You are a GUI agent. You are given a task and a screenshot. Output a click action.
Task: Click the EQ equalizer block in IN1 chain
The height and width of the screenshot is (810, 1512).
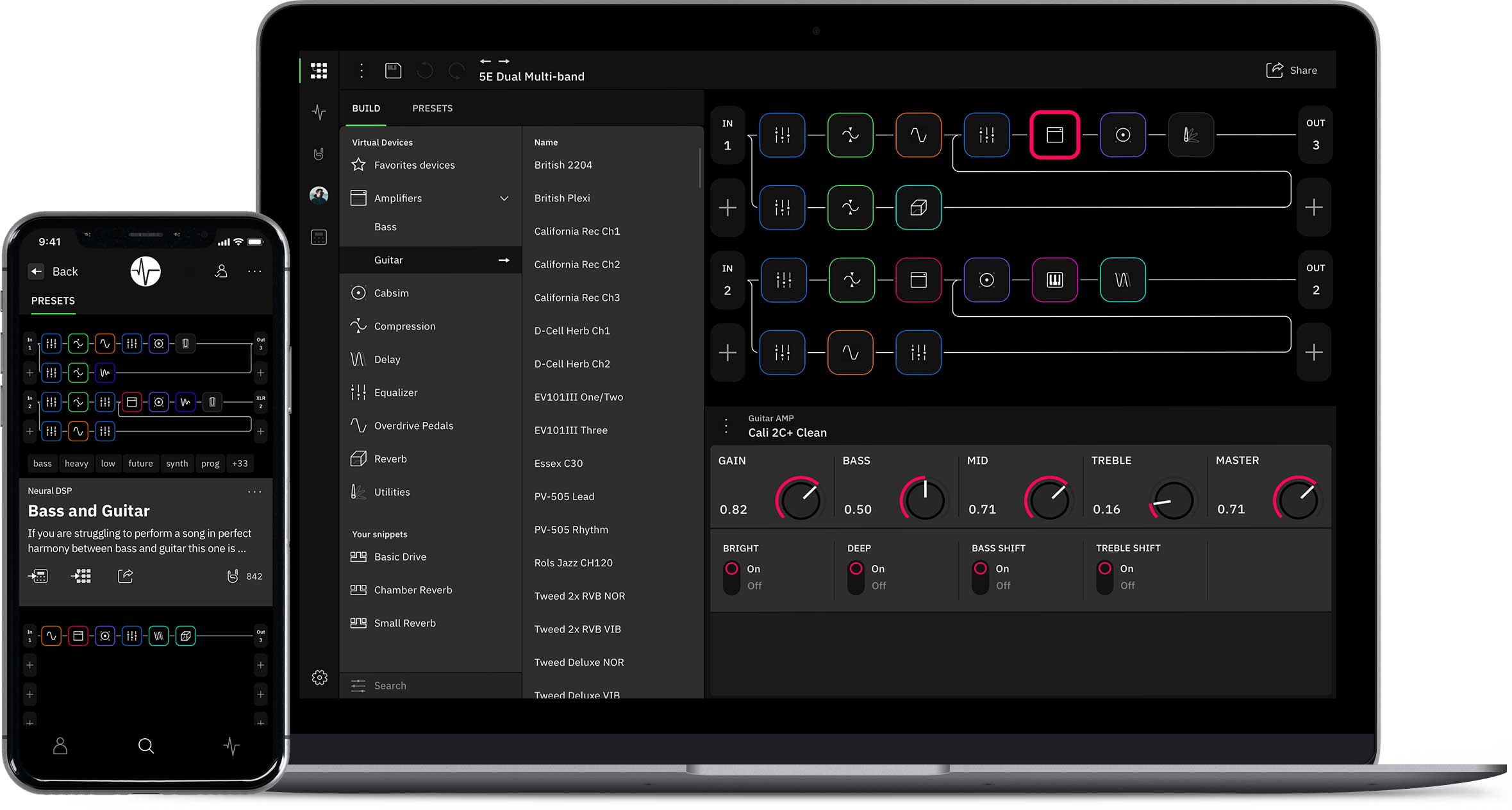pos(784,135)
